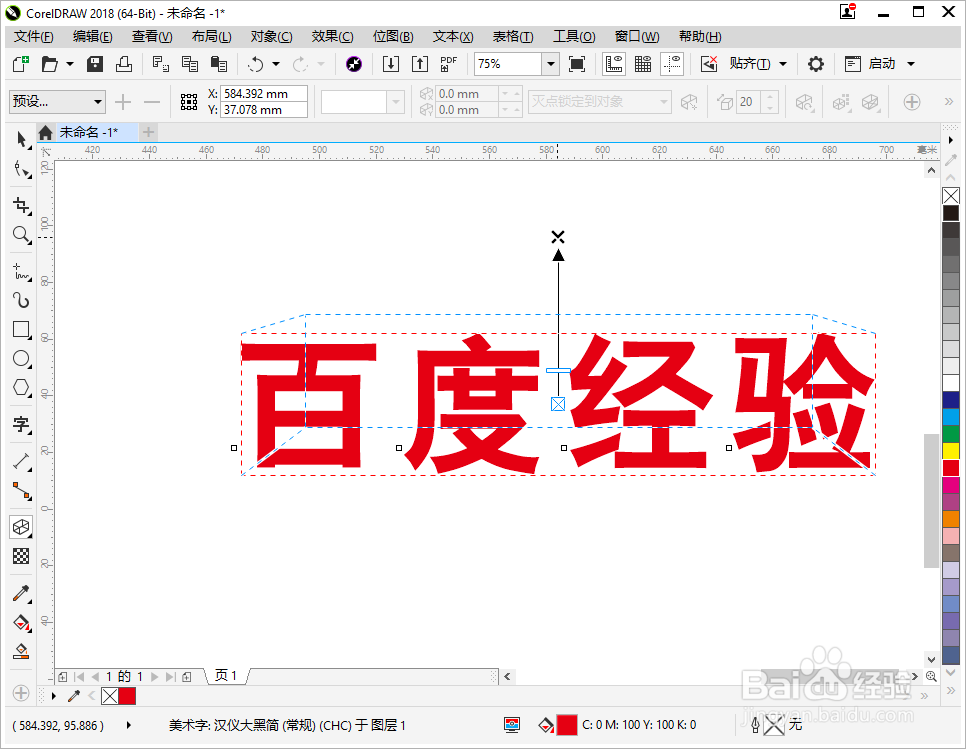Click the Full-screen preview icon
This screenshot has height=749, width=966.
pyautogui.click(x=577, y=64)
